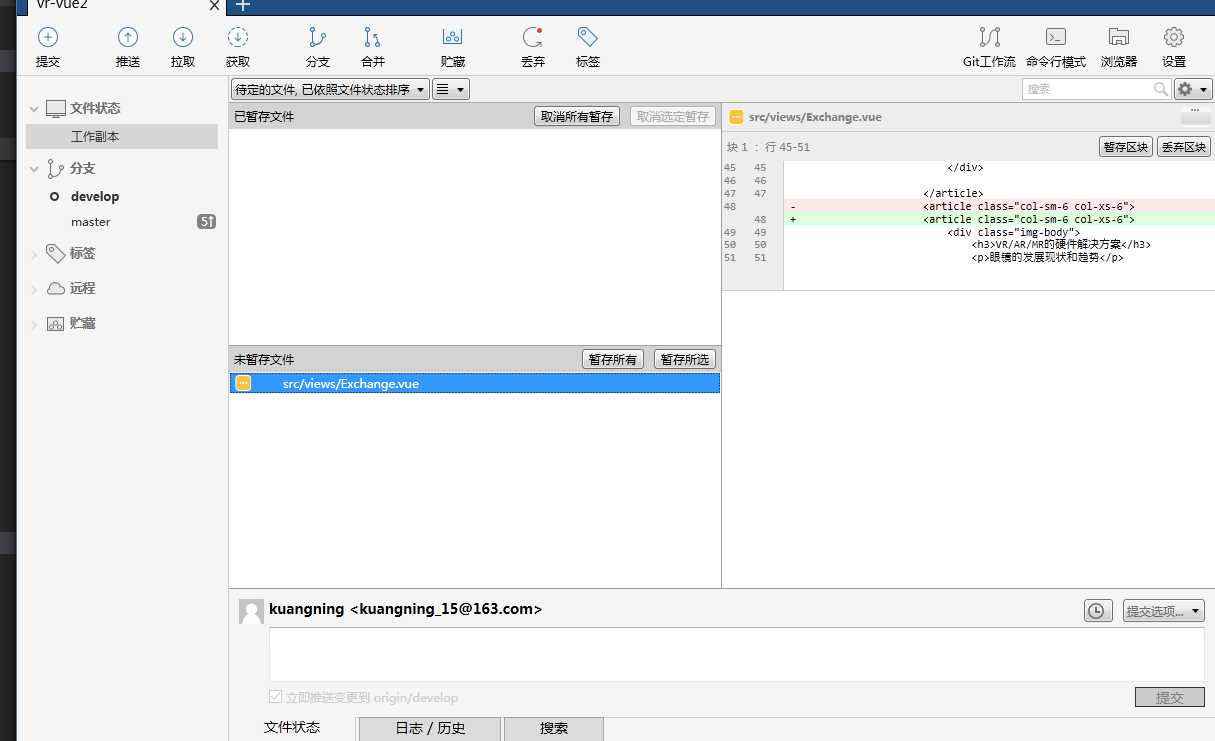The height and width of the screenshot is (741, 1215).
Task: Click the user avatar thumbnail
Action: [x=251, y=611]
